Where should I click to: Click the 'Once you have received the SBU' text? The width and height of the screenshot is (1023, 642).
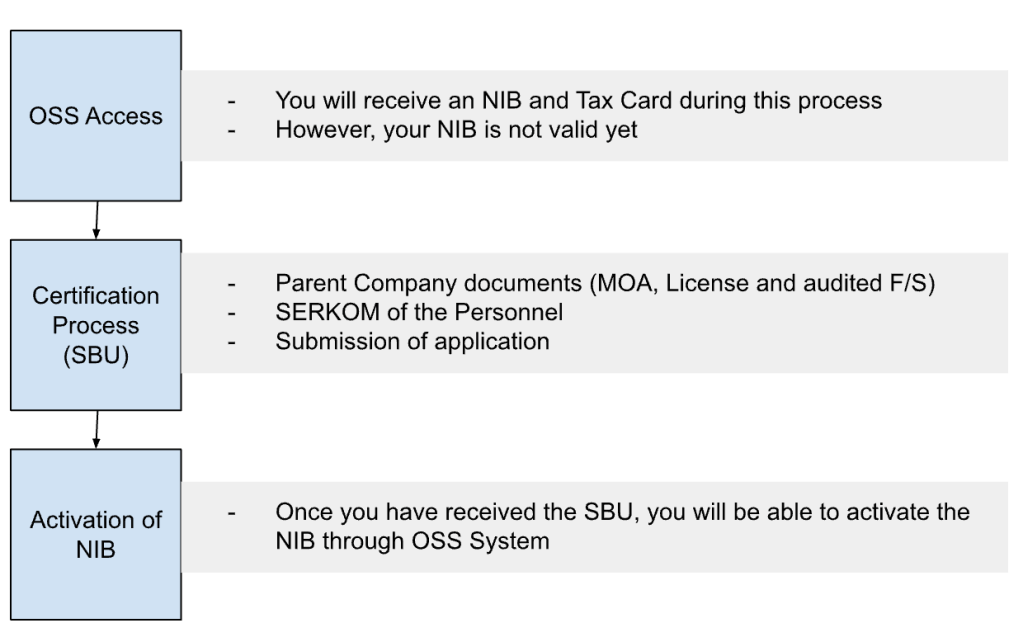(622, 512)
